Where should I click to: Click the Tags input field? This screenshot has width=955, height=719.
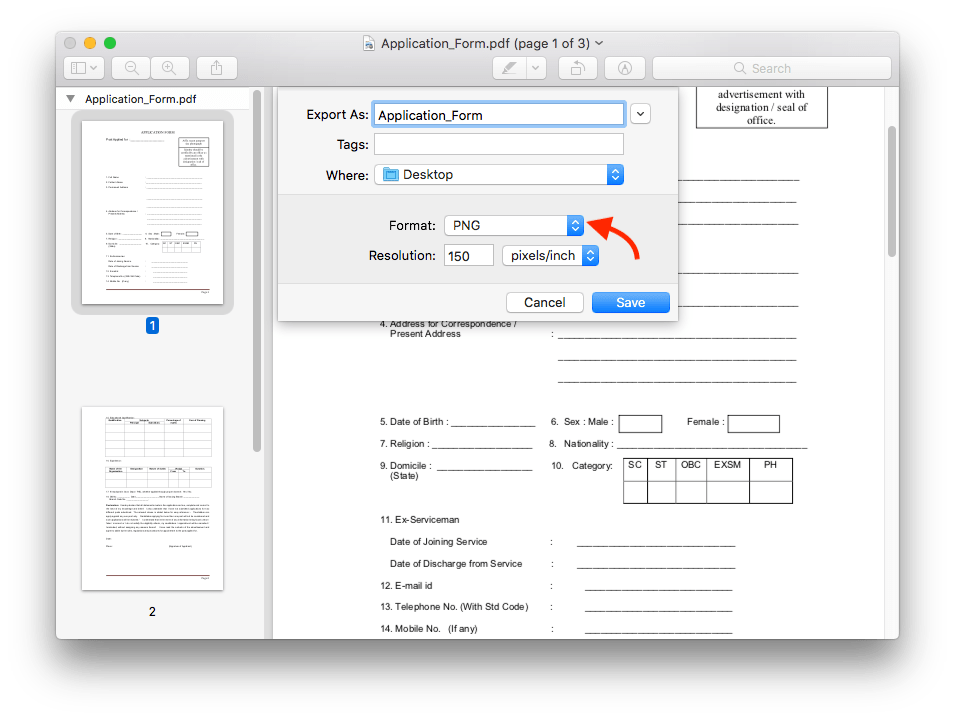coord(498,144)
